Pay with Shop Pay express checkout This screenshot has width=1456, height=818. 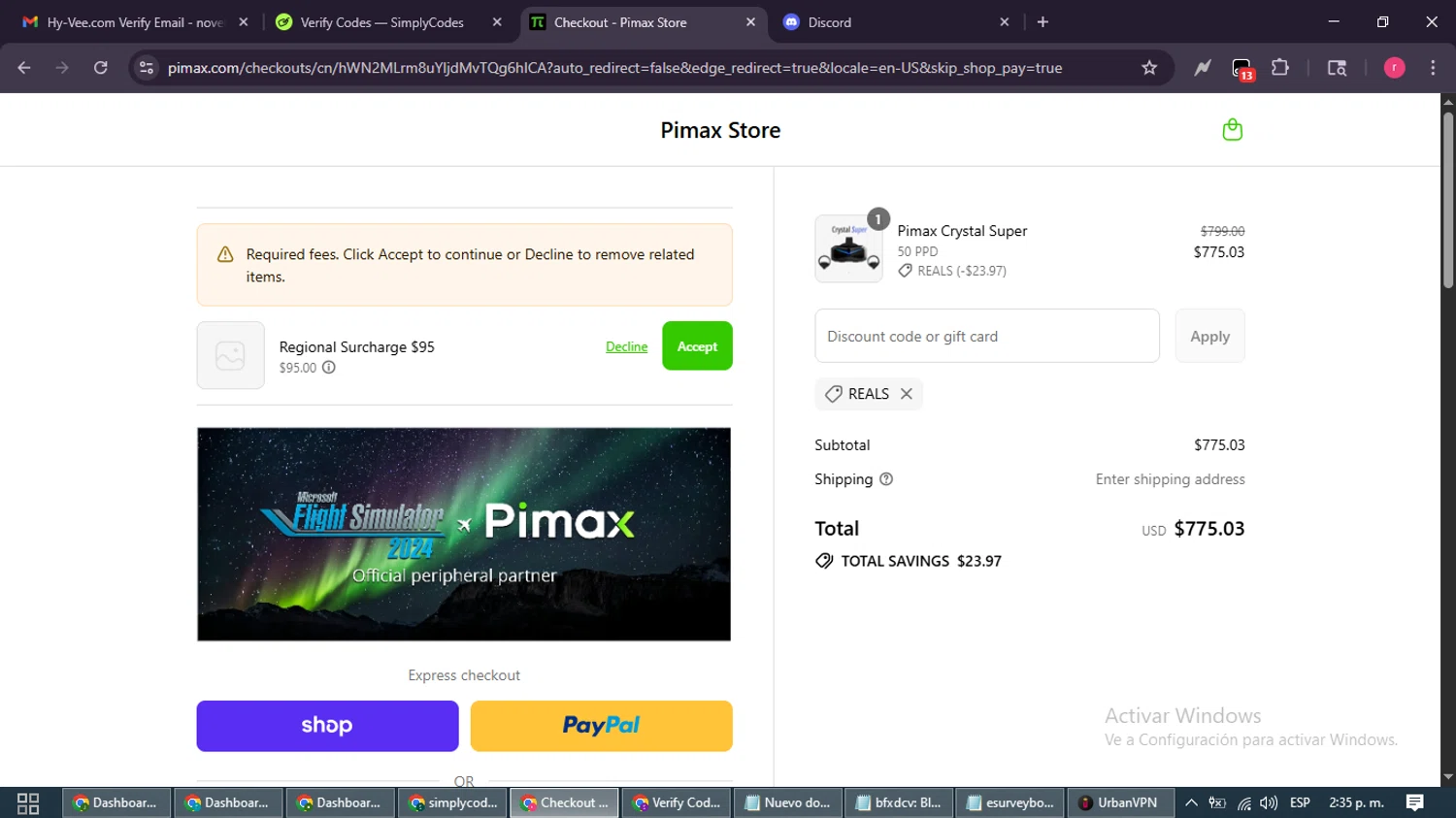click(327, 726)
